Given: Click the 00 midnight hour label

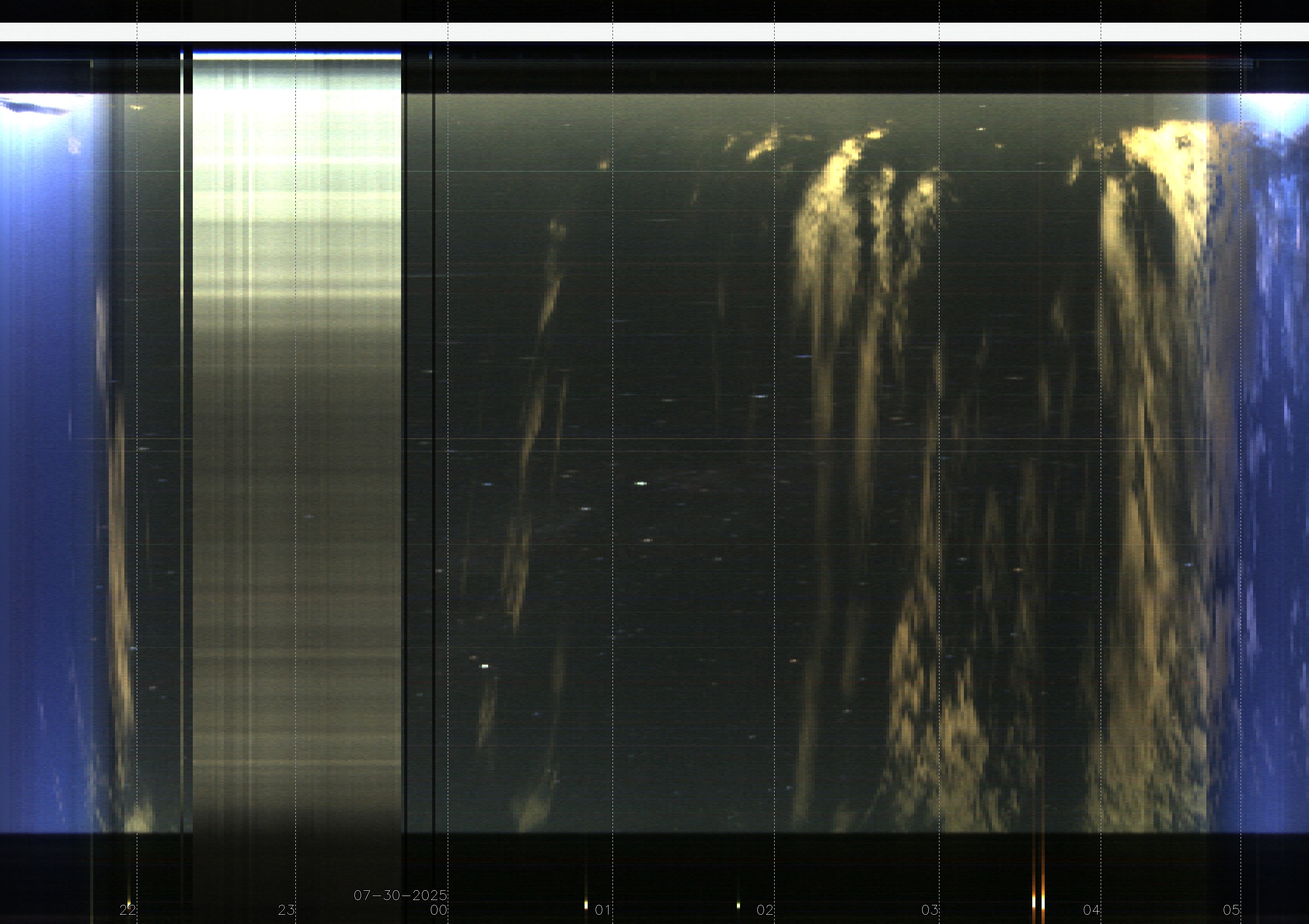Looking at the screenshot, I should (x=438, y=910).
